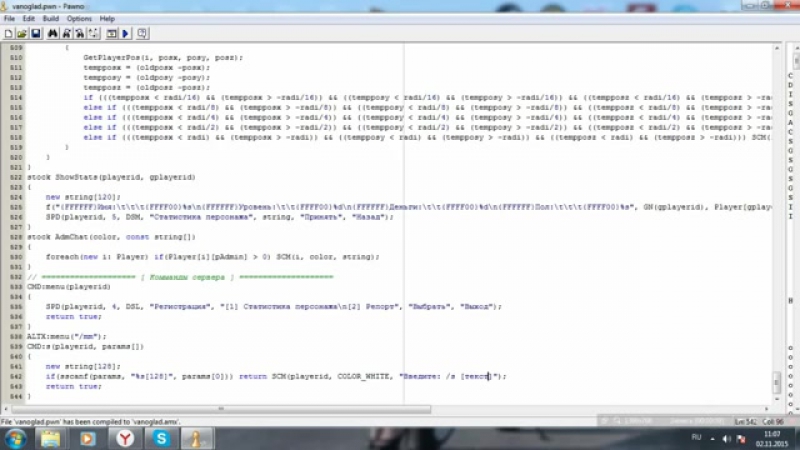800x450 pixels.
Task: Open Skype from the taskbar
Action: tap(161, 439)
